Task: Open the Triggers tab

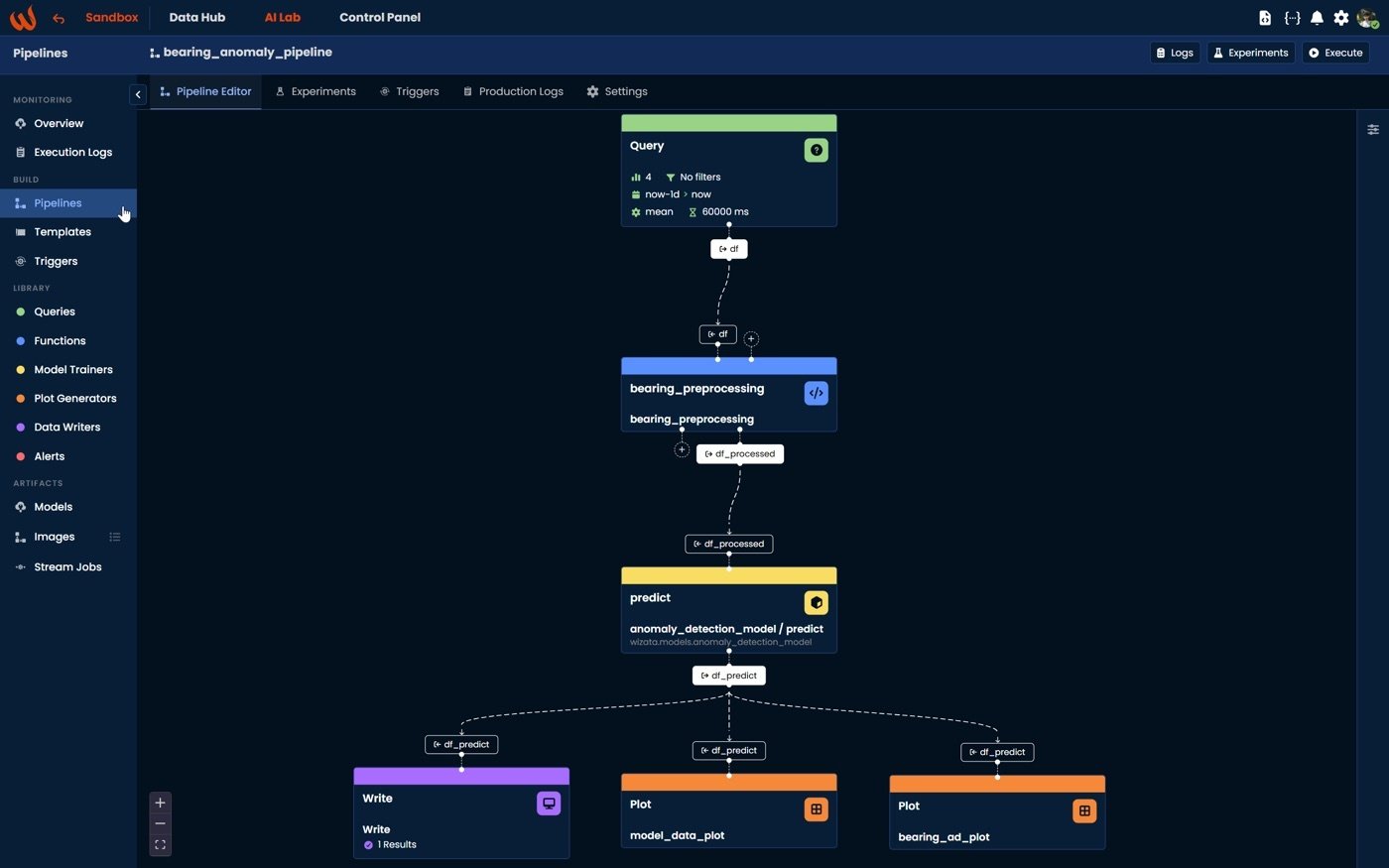Action: click(409, 91)
